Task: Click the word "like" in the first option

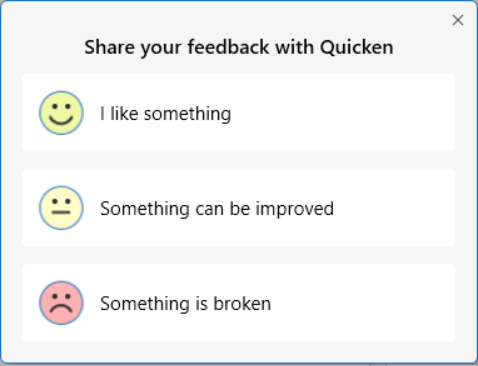Action: (x=124, y=113)
